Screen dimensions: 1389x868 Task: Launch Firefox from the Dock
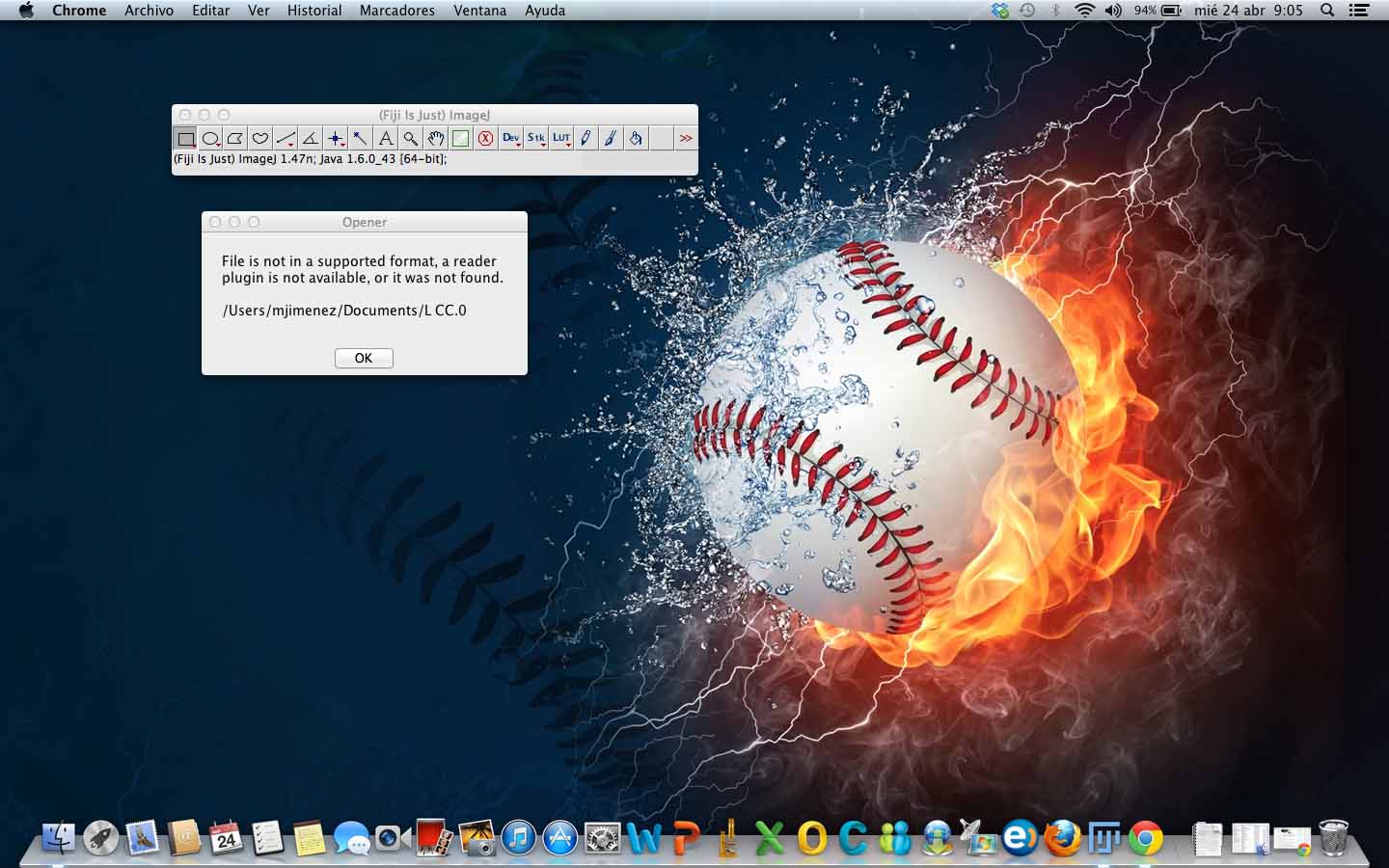click(1062, 838)
